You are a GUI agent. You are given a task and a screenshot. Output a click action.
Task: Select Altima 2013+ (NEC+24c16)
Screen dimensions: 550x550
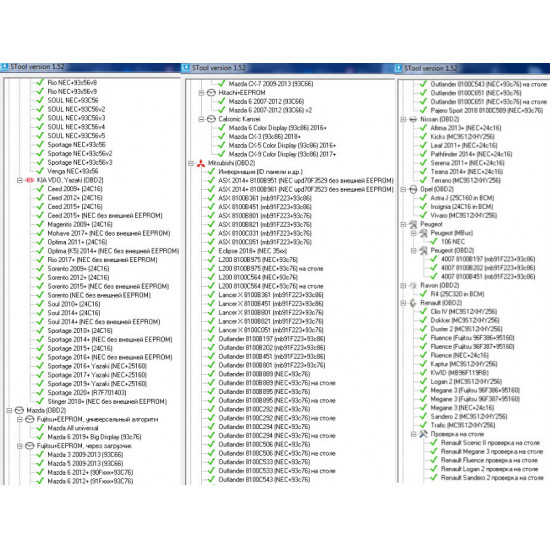coord(466,128)
